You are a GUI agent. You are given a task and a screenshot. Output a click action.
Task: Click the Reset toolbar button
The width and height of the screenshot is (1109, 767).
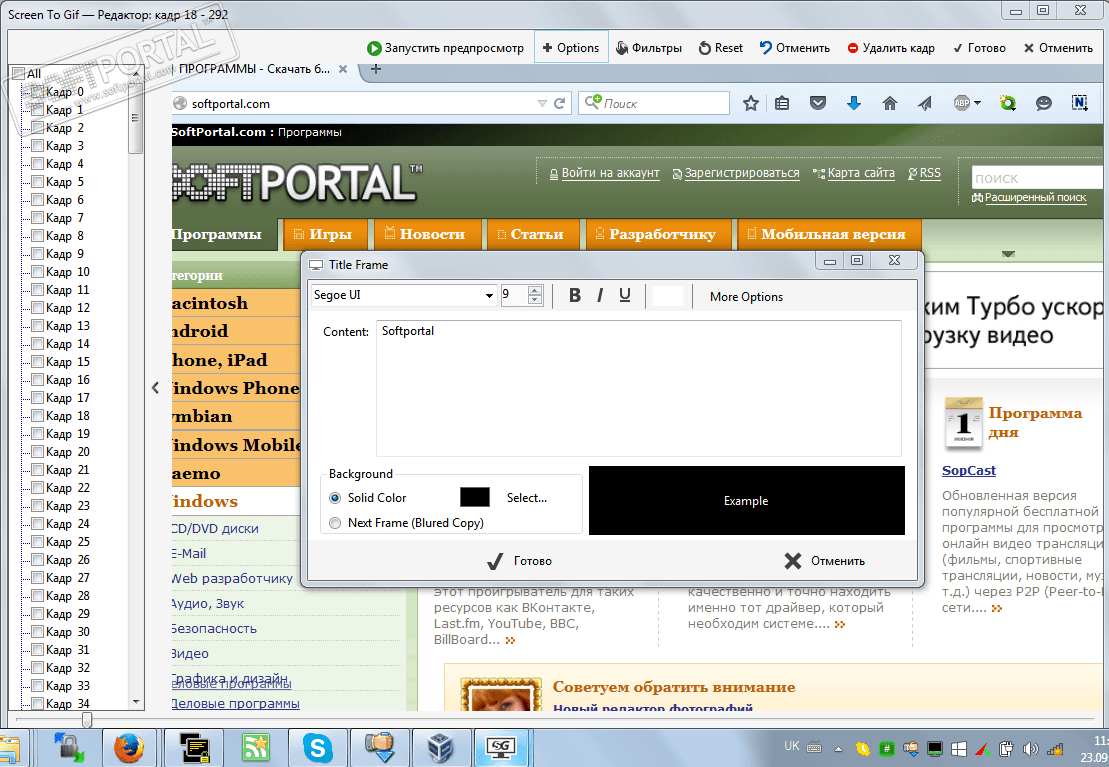pos(721,48)
